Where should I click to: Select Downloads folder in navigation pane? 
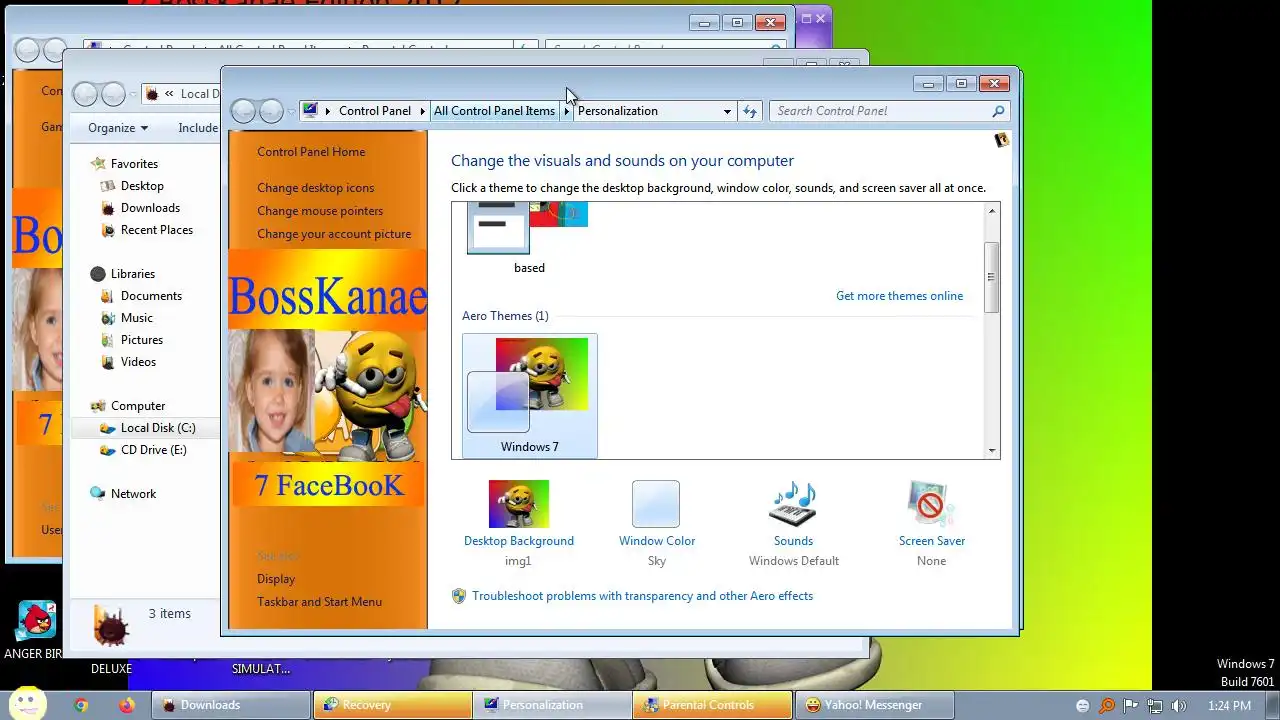[150, 208]
